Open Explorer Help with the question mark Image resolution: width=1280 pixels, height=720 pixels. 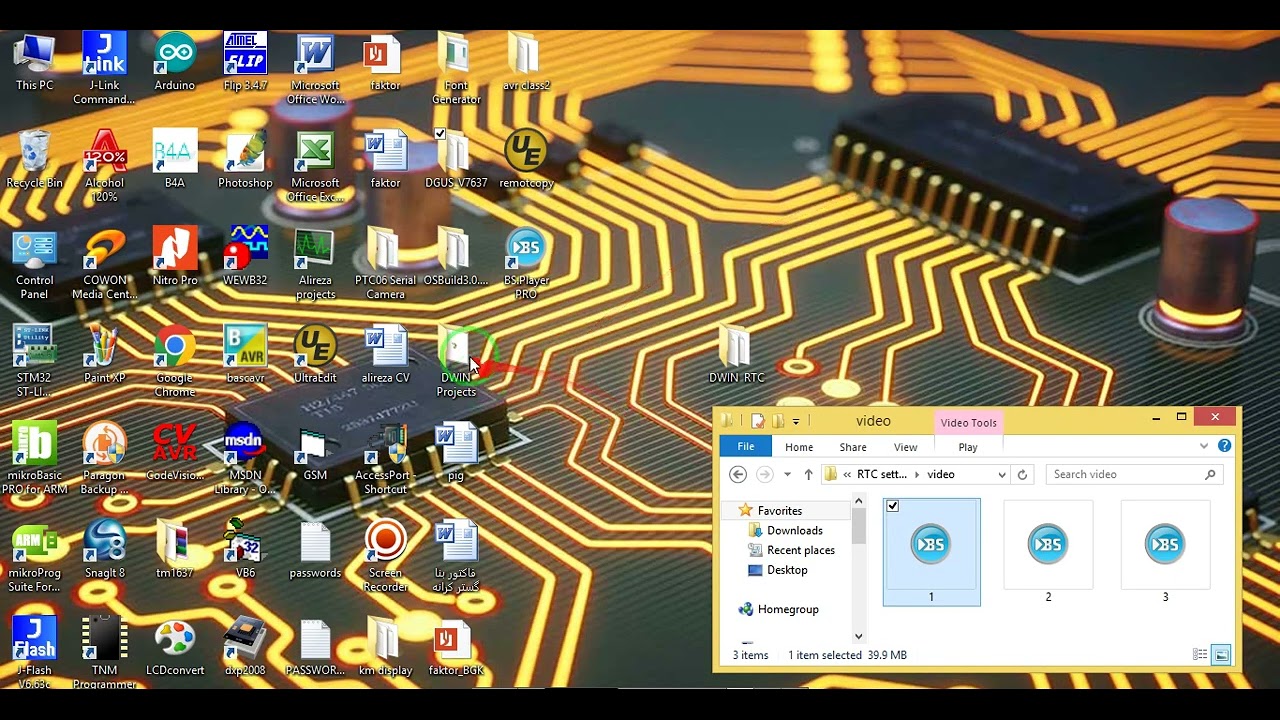(x=1225, y=446)
